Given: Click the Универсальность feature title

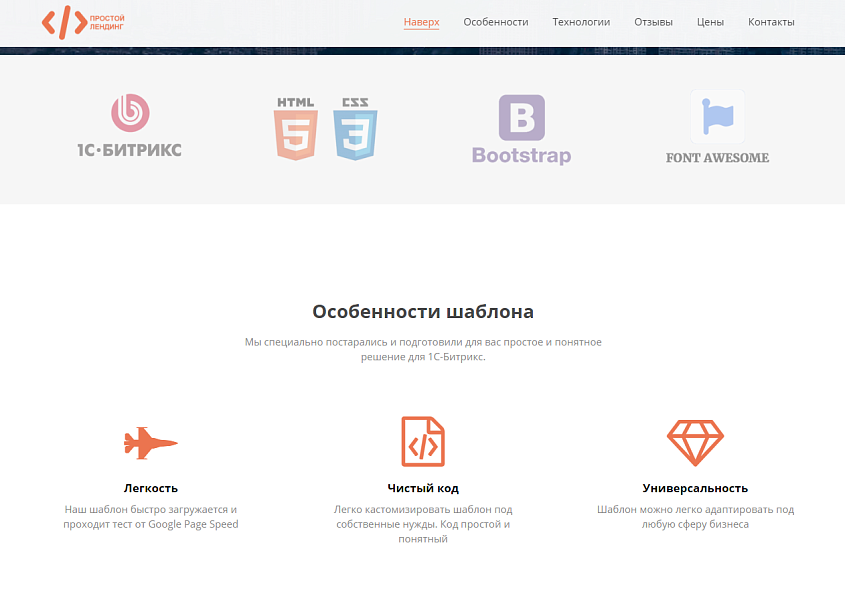Looking at the screenshot, I should tap(696, 489).
